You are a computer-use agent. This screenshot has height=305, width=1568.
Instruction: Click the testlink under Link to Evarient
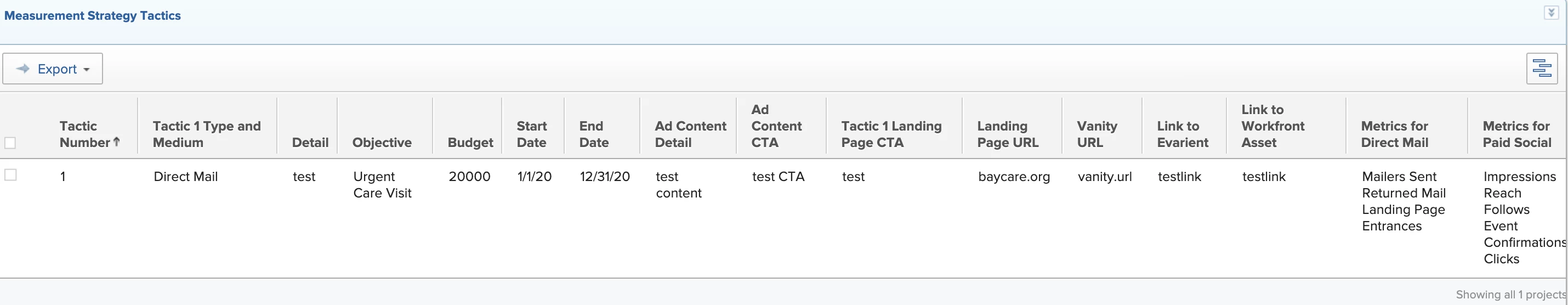coord(1179,177)
